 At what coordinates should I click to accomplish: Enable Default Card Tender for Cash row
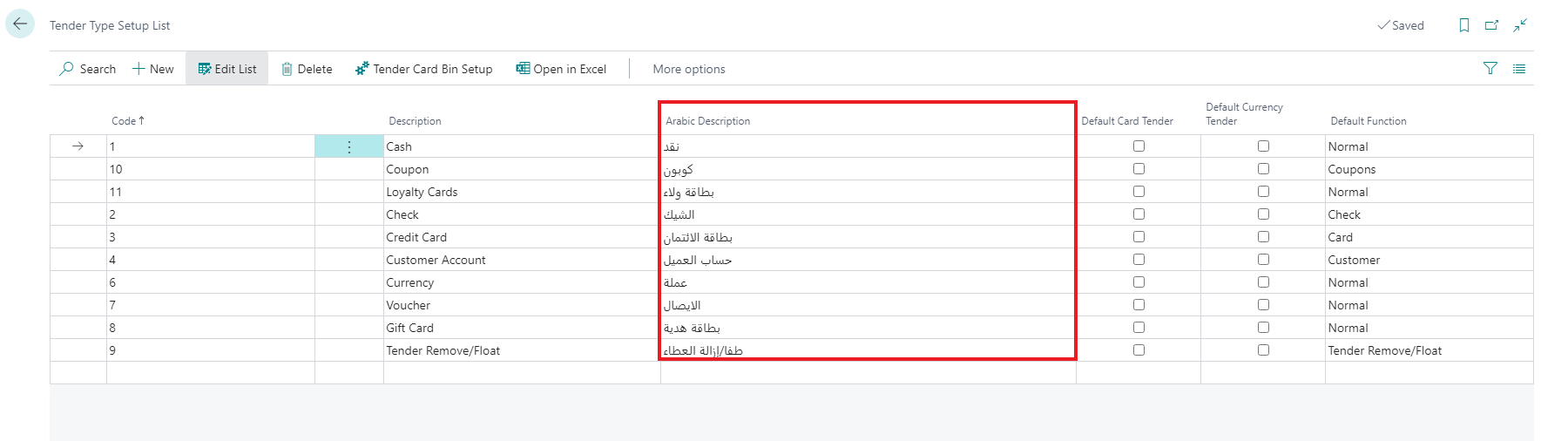coord(1139,146)
